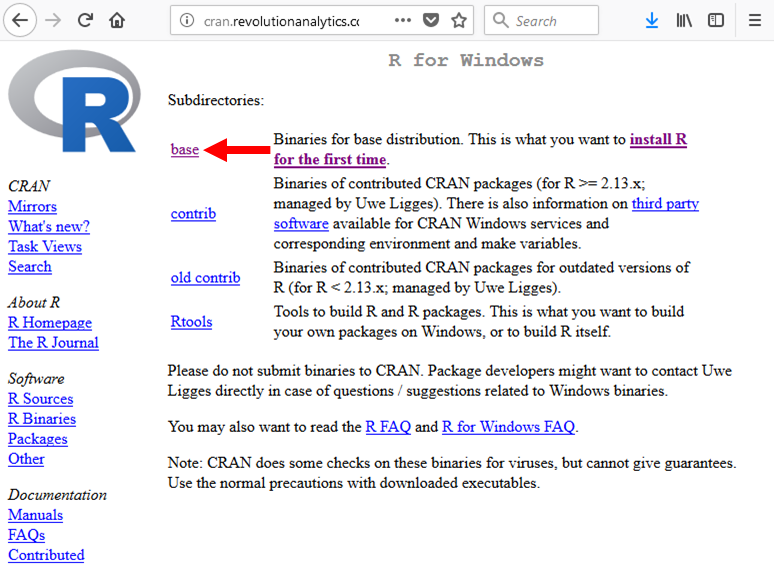Open the base subdirectory link
The image size is (774, 574).
(x=185, y=149)
